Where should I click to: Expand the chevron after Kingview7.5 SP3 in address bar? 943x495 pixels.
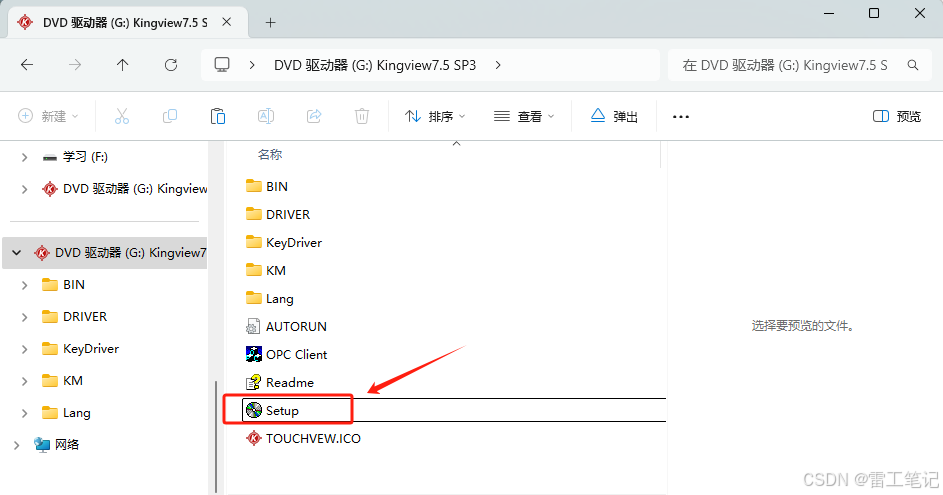[x=498, y=65]
